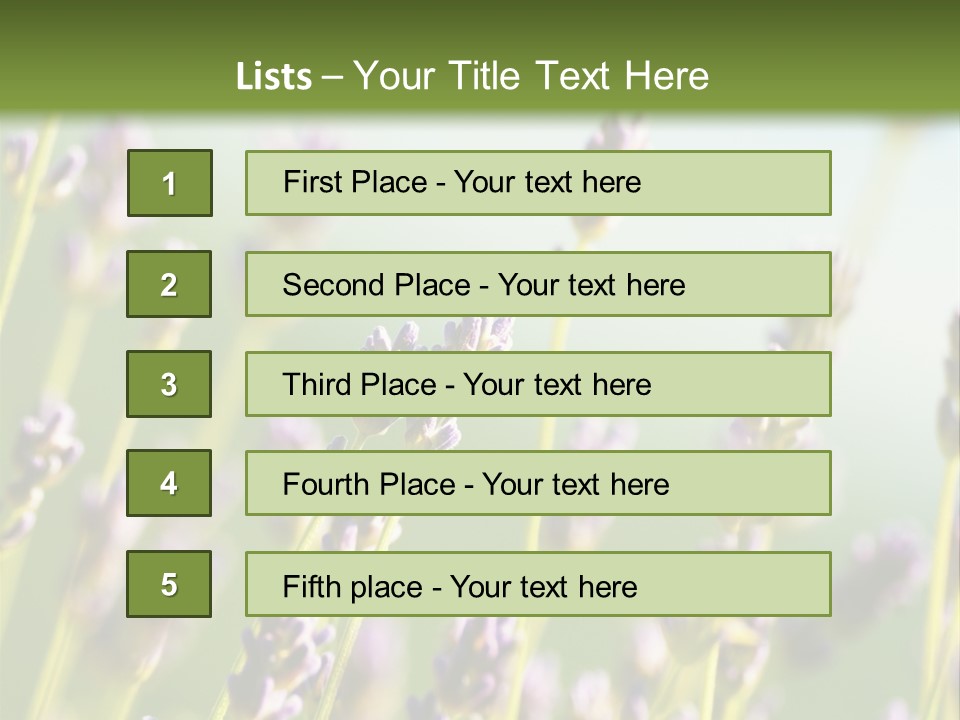Select the number 4 box
This screenshot has height=720, width=960.
[x=169, y=483]
